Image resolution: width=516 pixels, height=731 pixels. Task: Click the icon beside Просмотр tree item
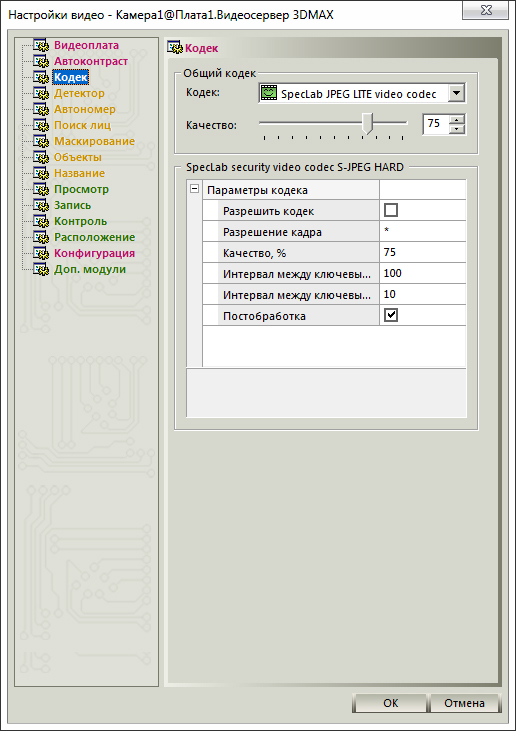tap(41, 189)
